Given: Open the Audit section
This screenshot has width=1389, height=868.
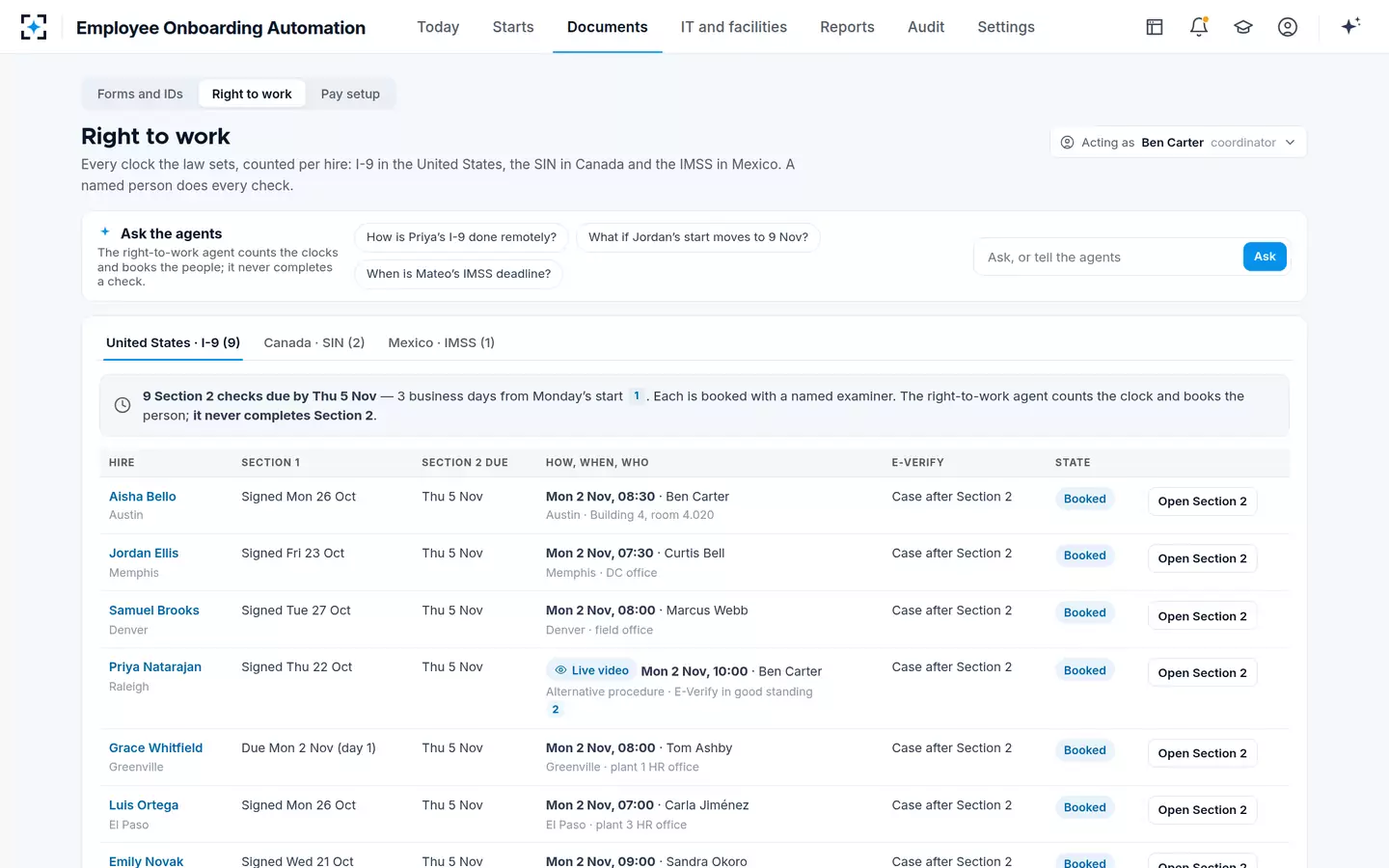Looking at the screenshot, I should (926, 27).
